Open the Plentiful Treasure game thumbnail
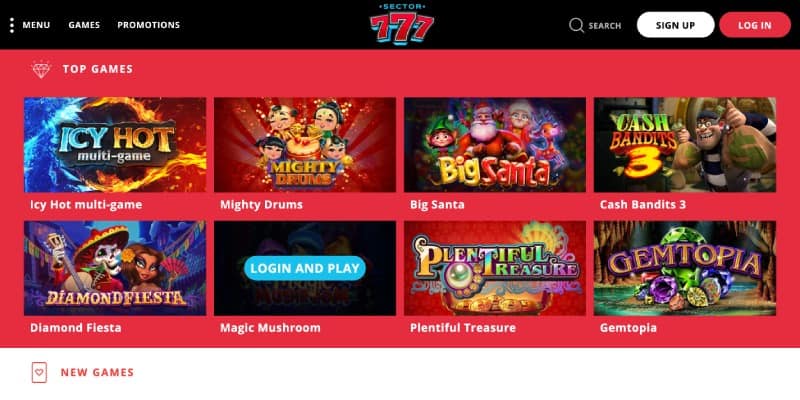 point(495,268)
